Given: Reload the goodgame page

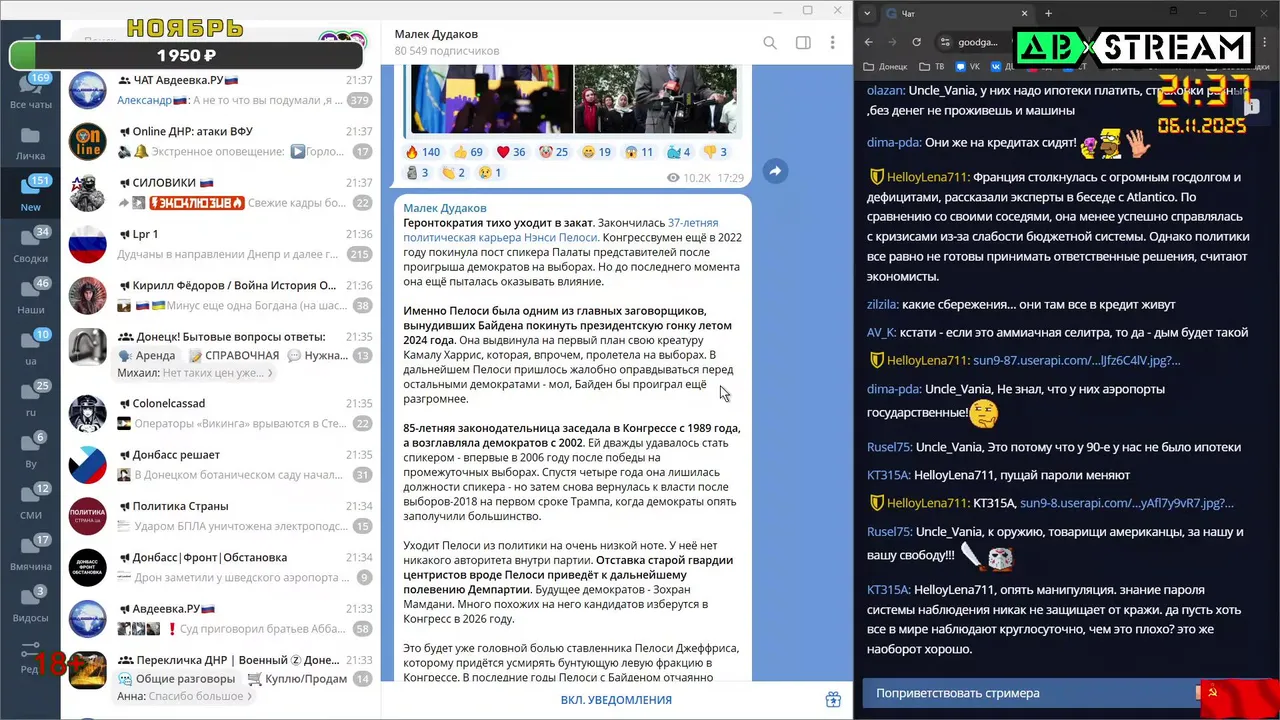Looking at the screenshot, I should point(917,42).
